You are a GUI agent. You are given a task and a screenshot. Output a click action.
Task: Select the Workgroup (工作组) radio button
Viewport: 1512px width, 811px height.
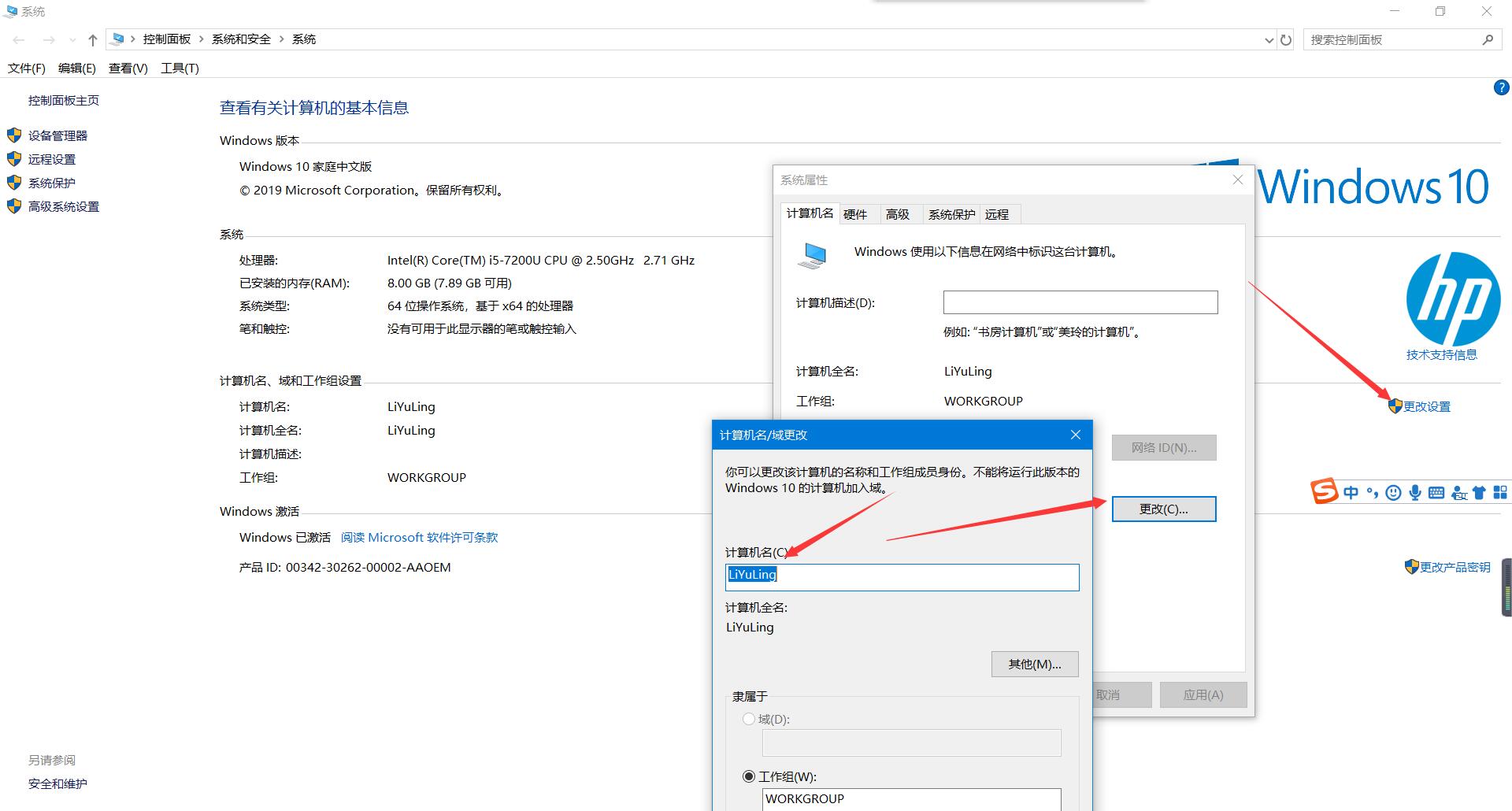click(749, 776)
